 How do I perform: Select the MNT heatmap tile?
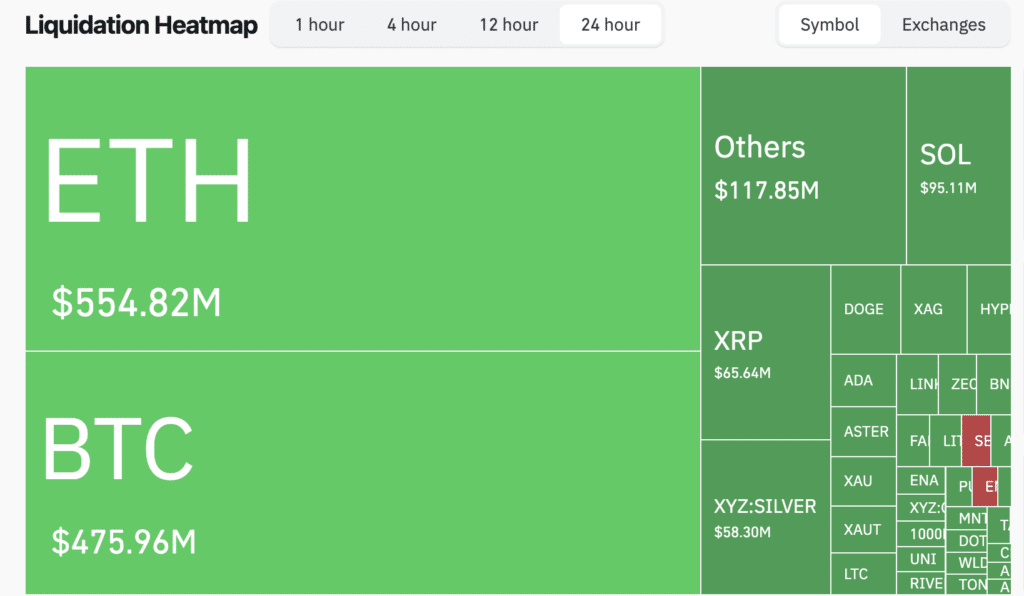pyautogui.click(x=967, y=519)
